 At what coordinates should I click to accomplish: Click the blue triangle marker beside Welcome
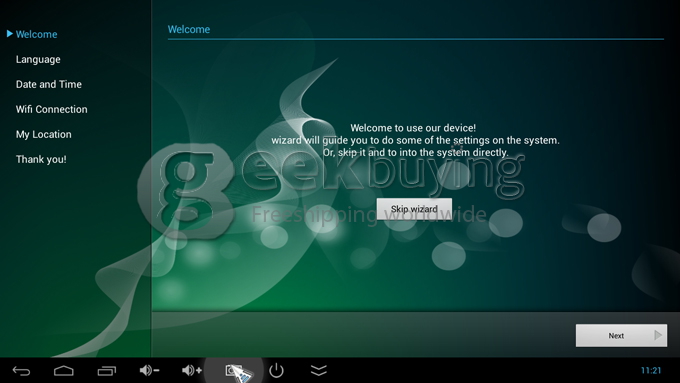[x=10, y=33]
